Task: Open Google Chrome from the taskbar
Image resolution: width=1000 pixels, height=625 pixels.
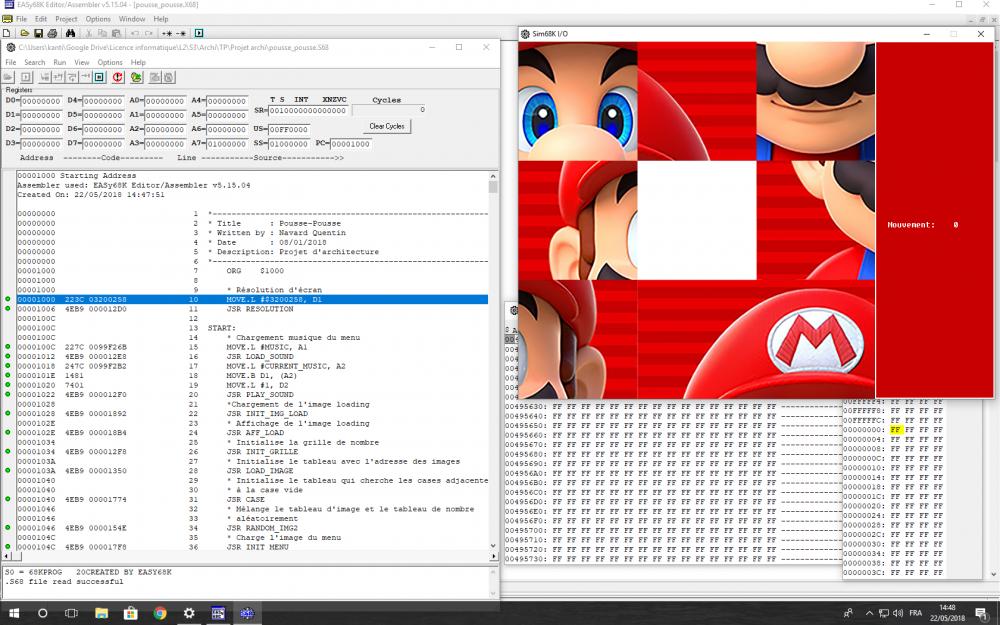Action: click(x=159, y=613)
